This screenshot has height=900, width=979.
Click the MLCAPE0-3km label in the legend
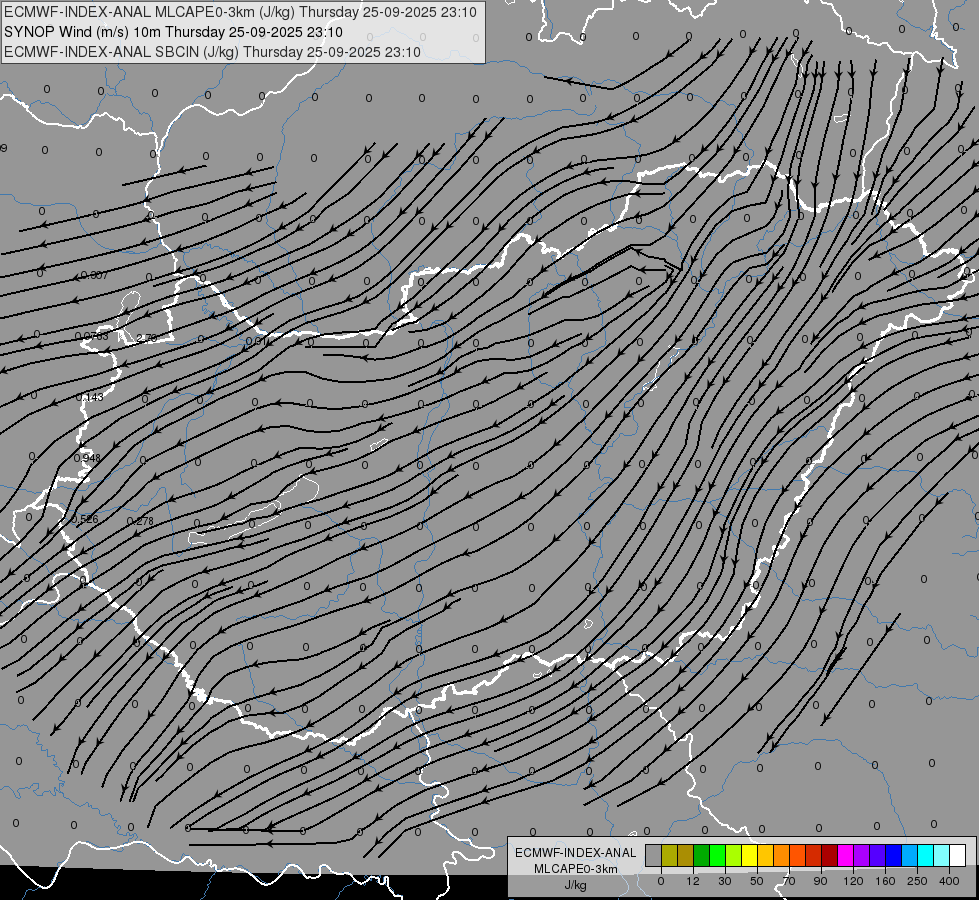point(576,869)
